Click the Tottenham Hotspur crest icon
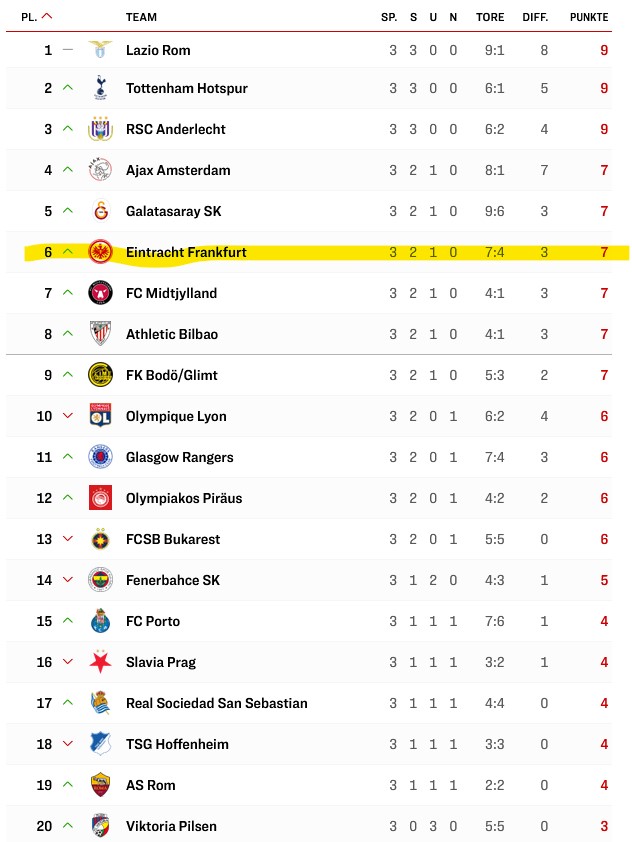This screenshot has width=632, height=842. click(x=100, y=88)
